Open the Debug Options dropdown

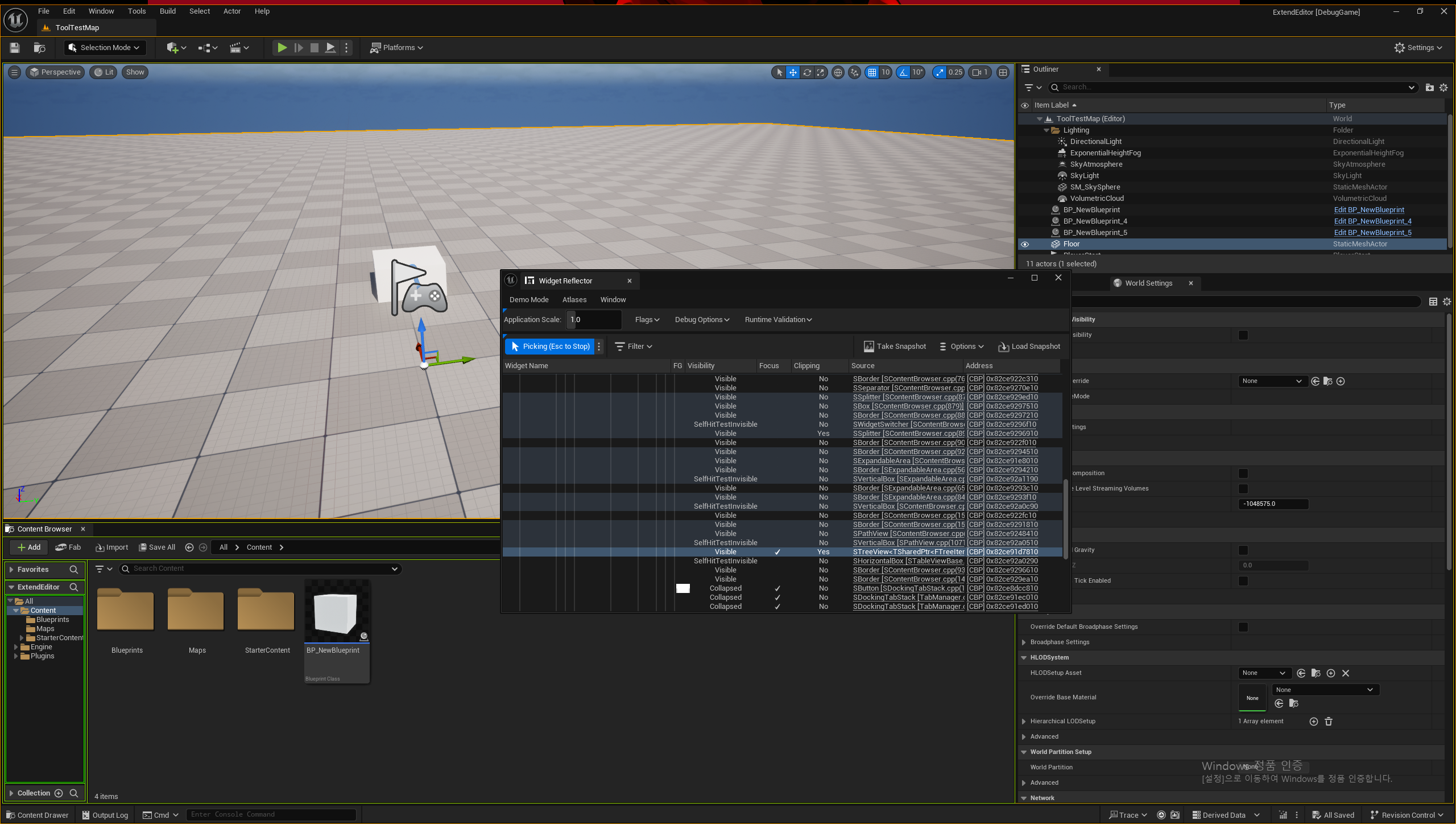pos(702,320)
